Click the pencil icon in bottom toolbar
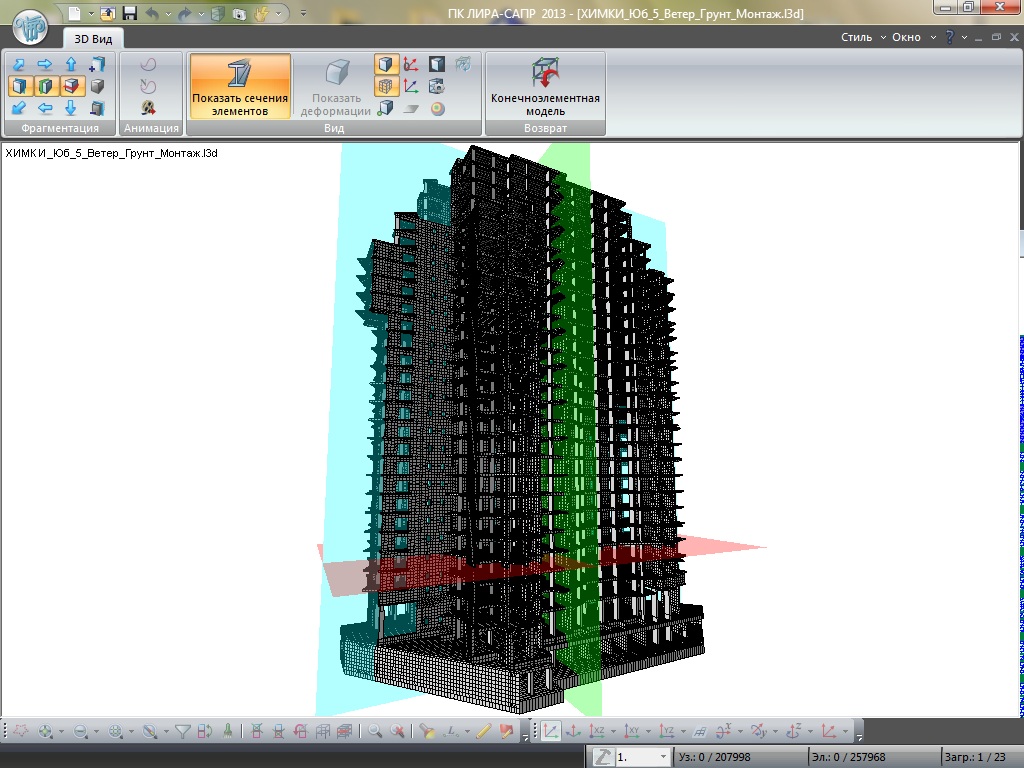The width and height of the screenshot is (1024, 768). point(484,732)
